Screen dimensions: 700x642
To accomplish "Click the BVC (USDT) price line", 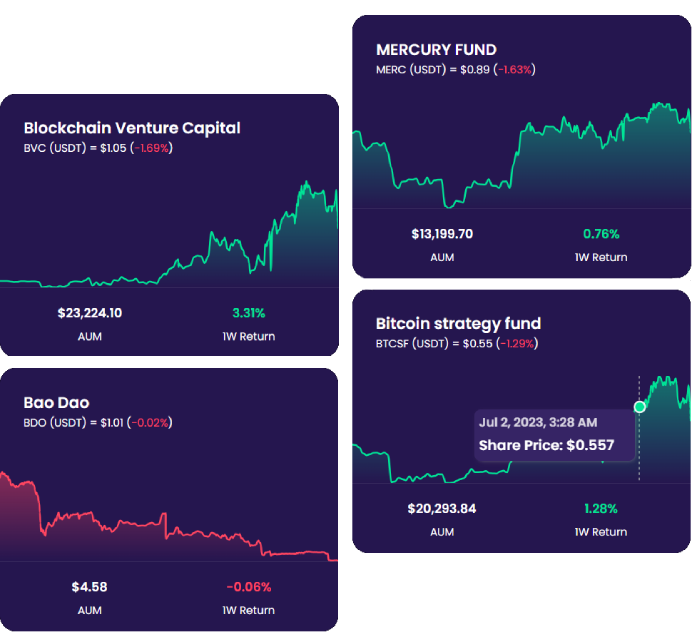I will tap(98, 148).
